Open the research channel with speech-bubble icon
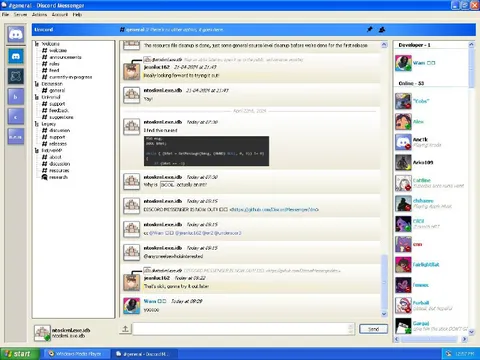 tap(55, 177)
